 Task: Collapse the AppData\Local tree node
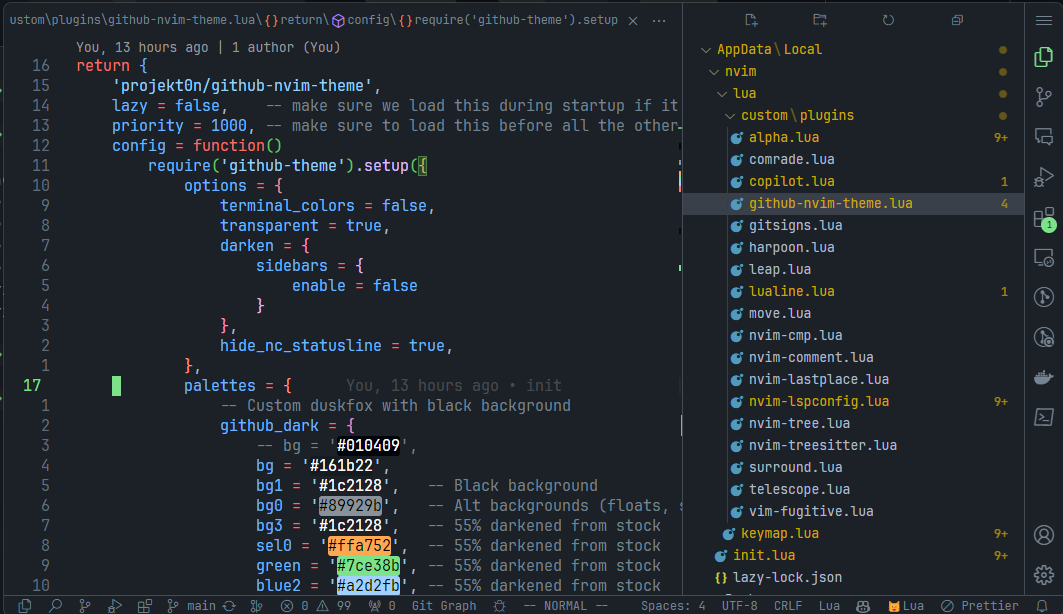click(706, 48)
